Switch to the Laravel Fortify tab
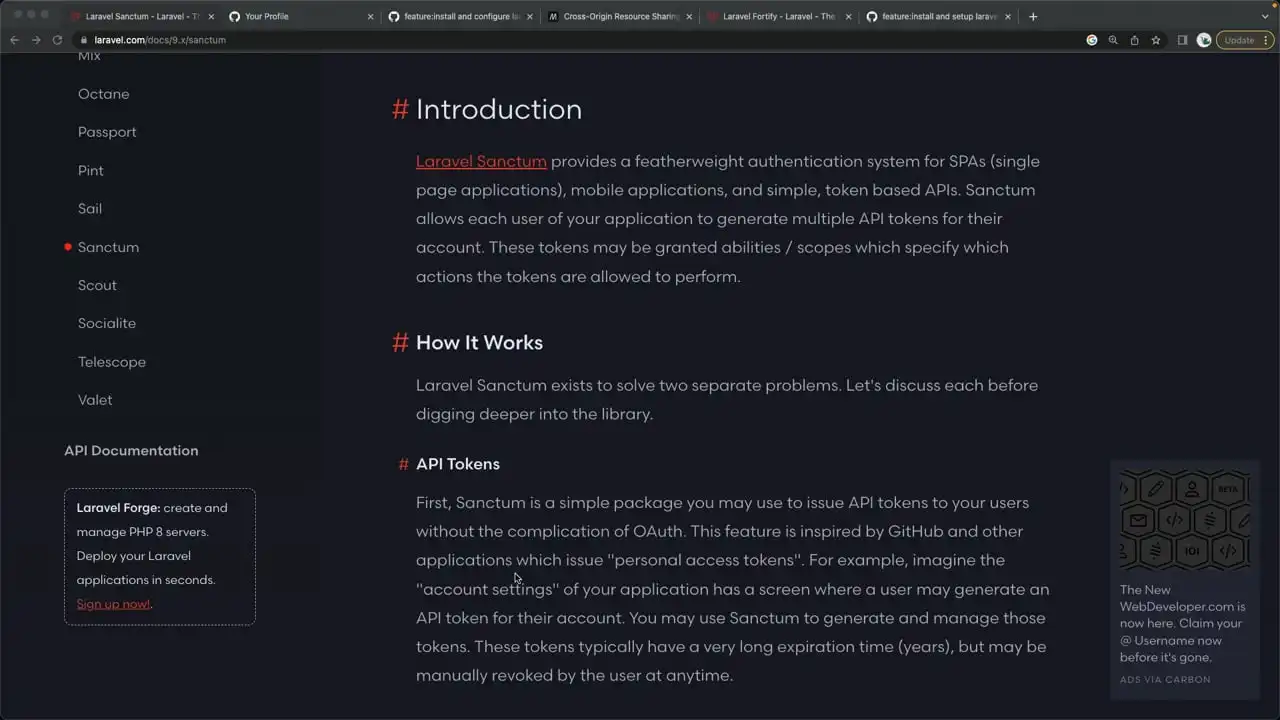The height and width of the screenshot is (720, 1280). pos(778,16)
